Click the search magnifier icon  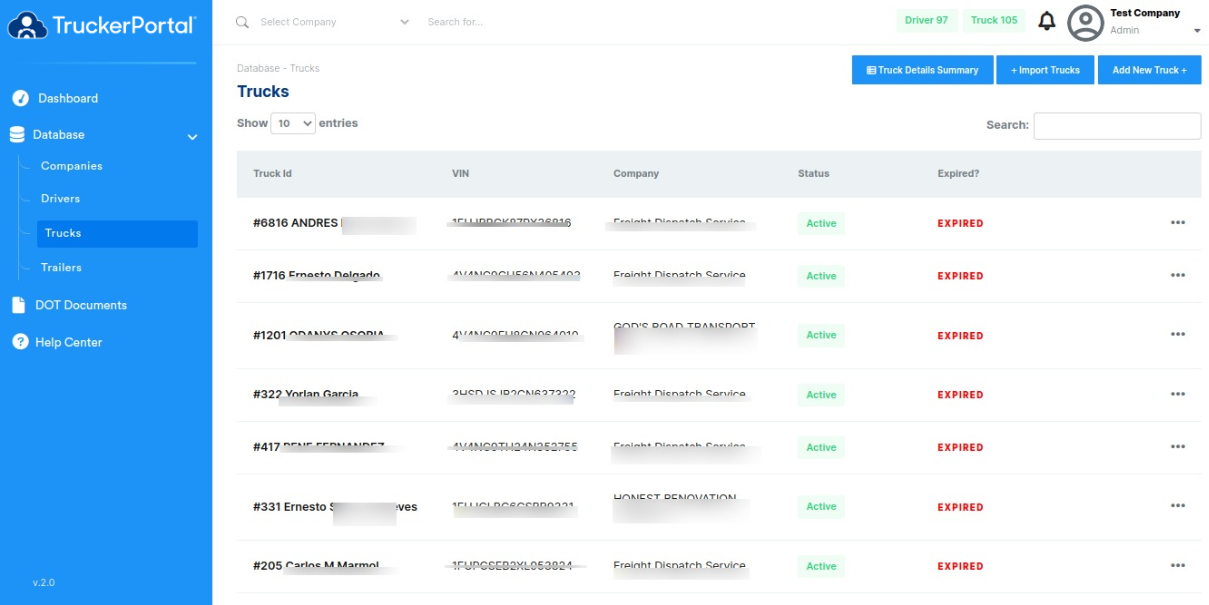click(x=242, y=22)
